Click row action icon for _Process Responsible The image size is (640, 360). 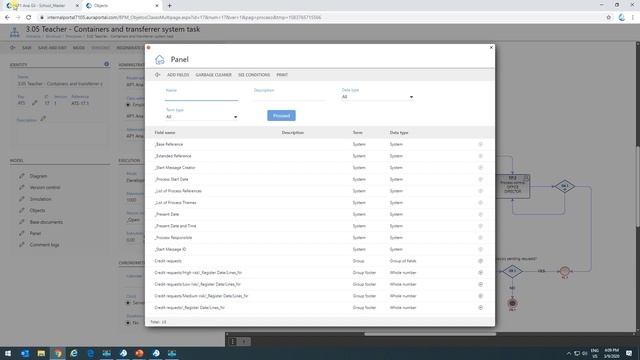pyautogui.click(x=480, y=238)
